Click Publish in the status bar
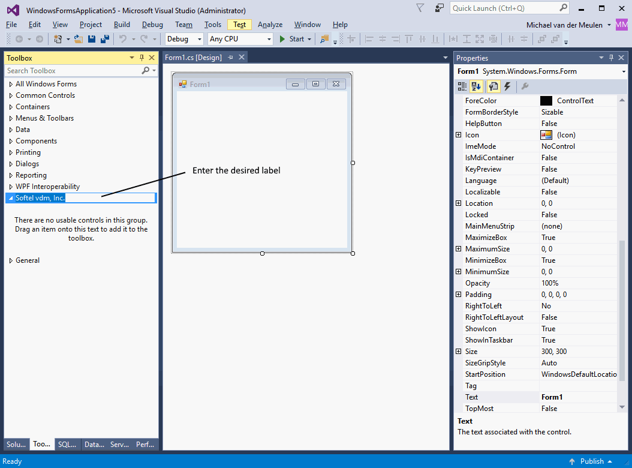Screen dimensions: 632x468 click(x=590, y=461)
